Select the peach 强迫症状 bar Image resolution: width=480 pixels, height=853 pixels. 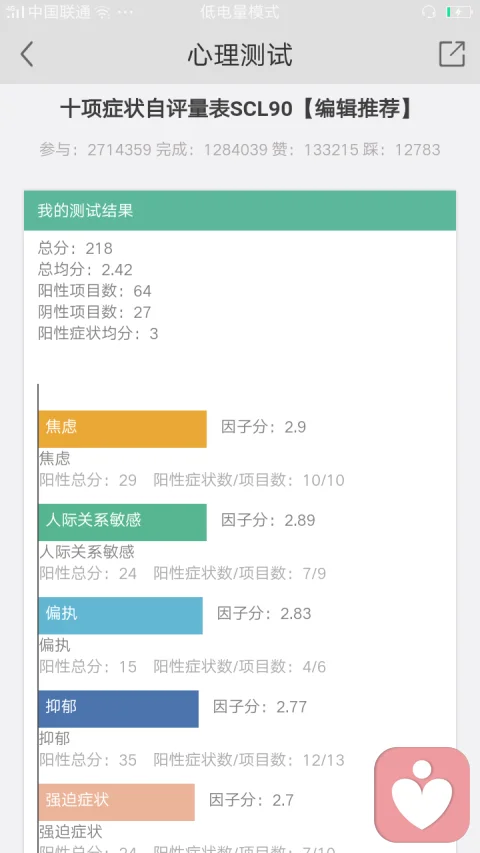point(116,802)
